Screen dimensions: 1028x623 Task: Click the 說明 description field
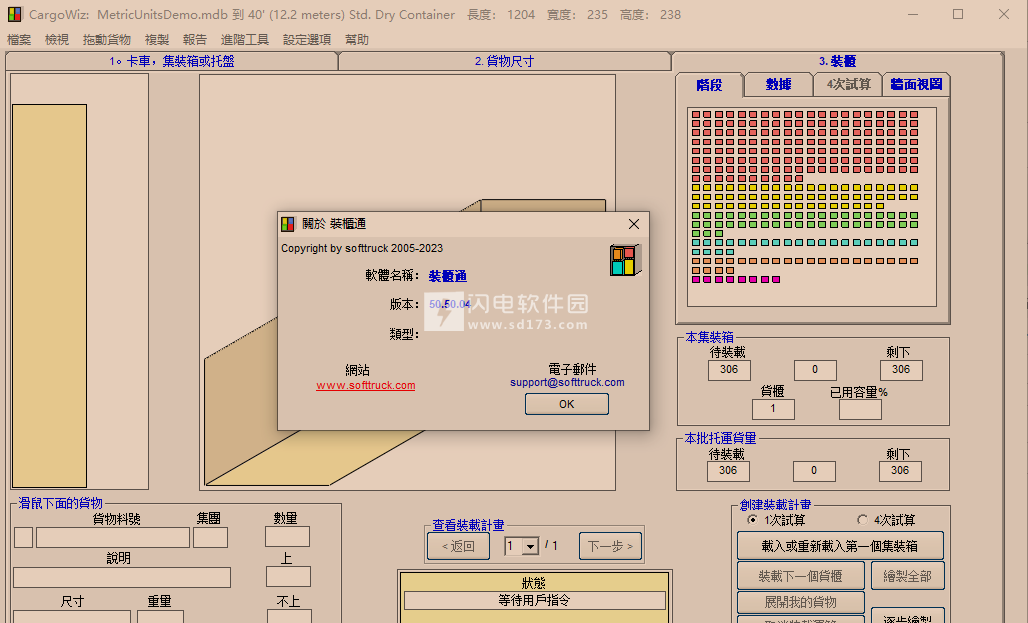(x=122, y=577)
